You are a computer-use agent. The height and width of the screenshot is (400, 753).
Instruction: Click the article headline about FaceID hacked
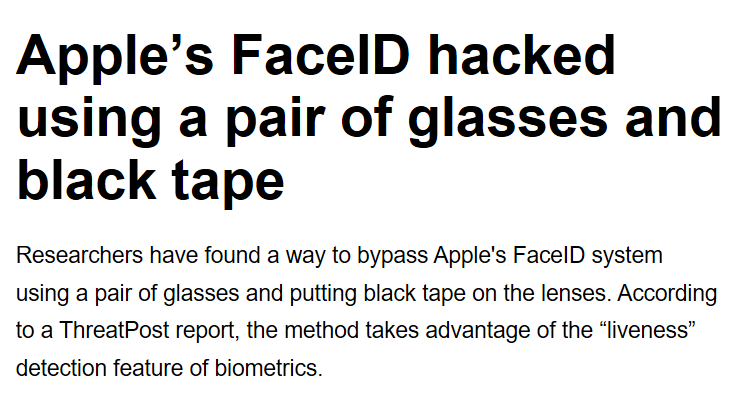pyautogui.click(x=369, y=120)
